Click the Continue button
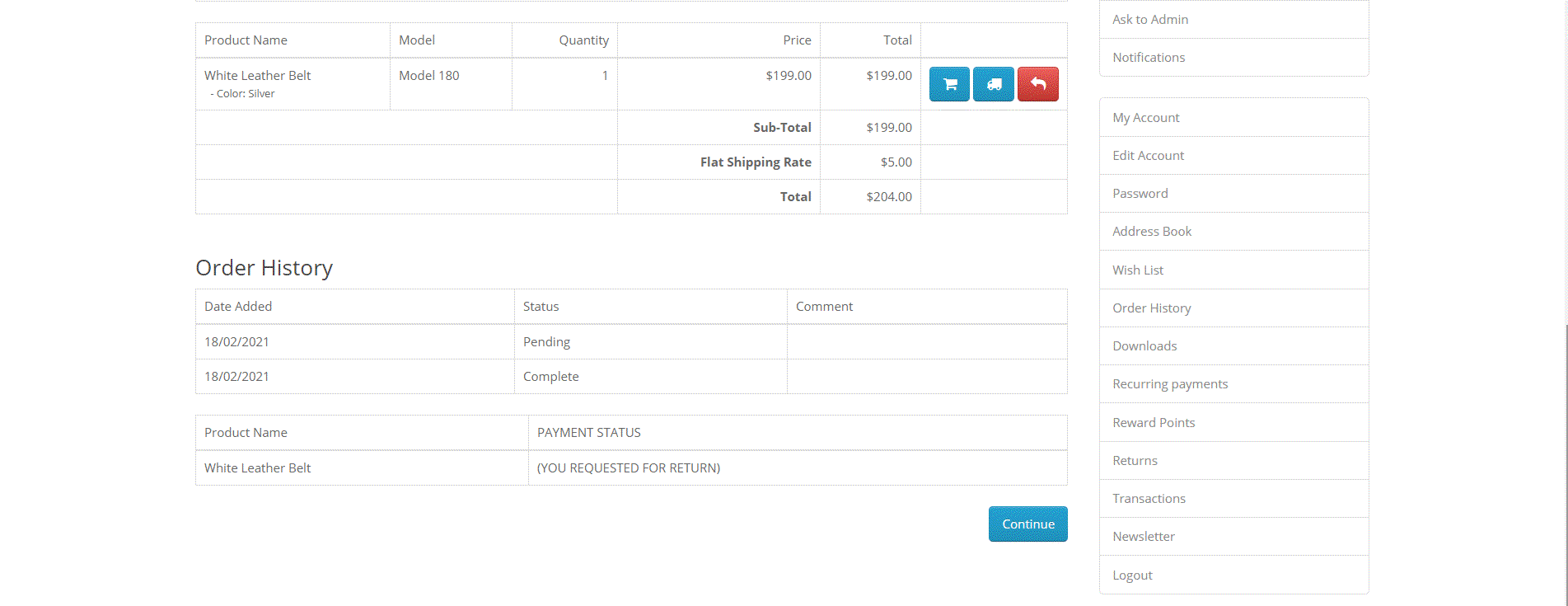The height and width of the screenshot is (606, 1568). [x=1028, y=524]
